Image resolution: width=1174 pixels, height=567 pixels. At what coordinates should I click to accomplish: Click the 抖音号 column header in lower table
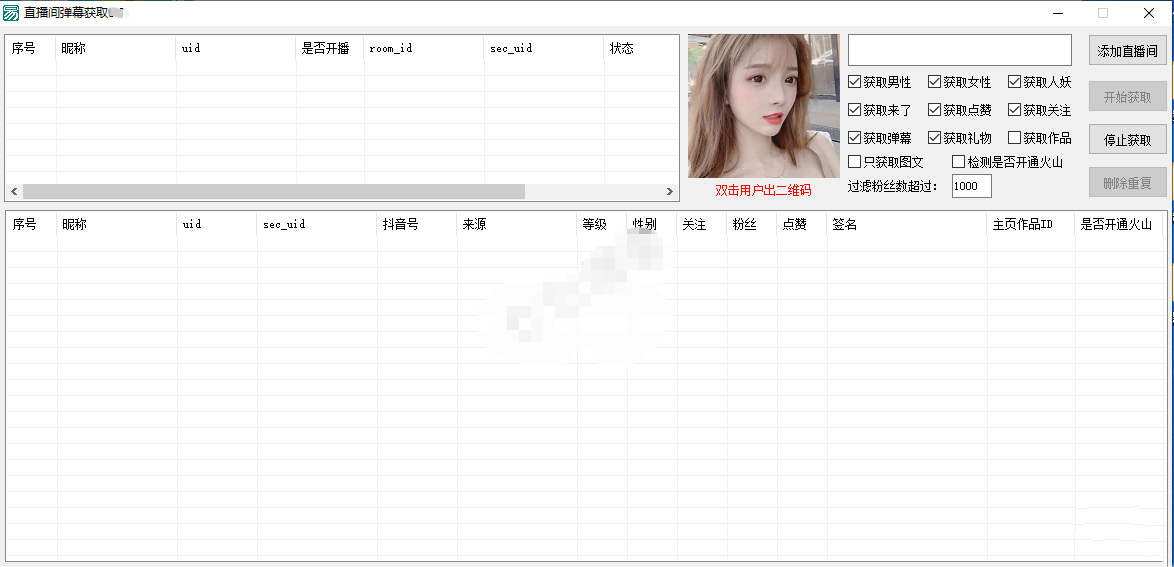pyautogui.click(x=416, y=224)
